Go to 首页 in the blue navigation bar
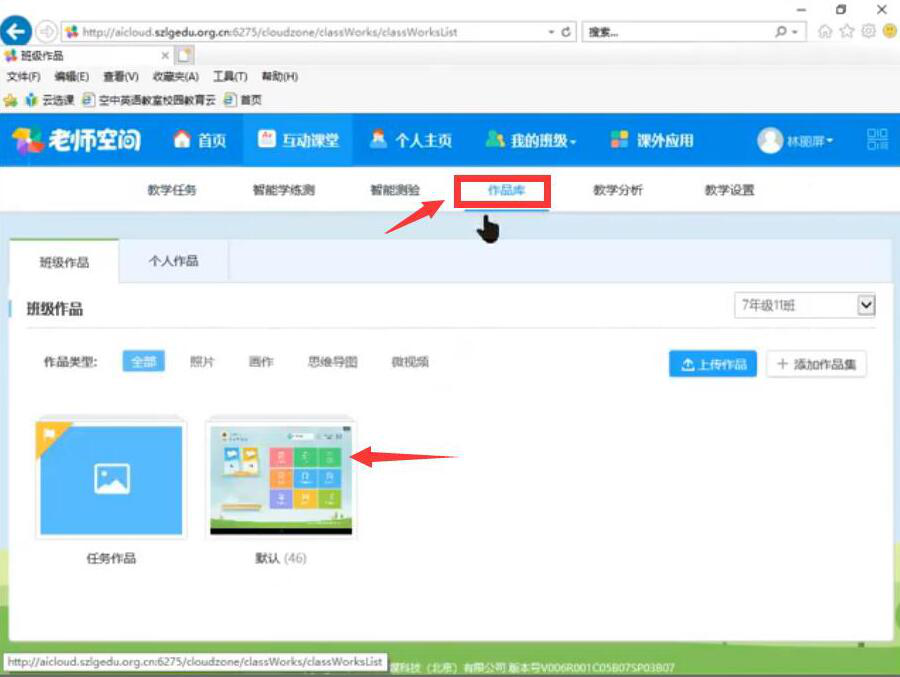900x677 pixels. coord(200,140)
